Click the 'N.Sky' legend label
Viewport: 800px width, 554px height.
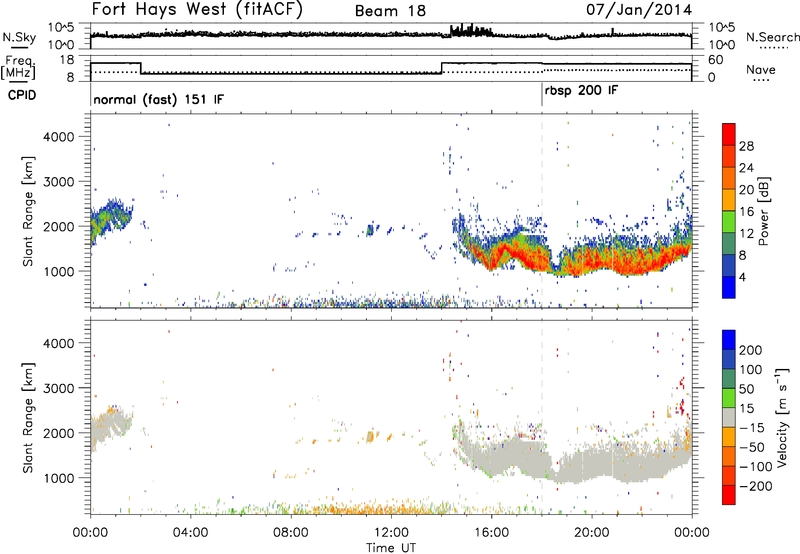click(19, 37)
